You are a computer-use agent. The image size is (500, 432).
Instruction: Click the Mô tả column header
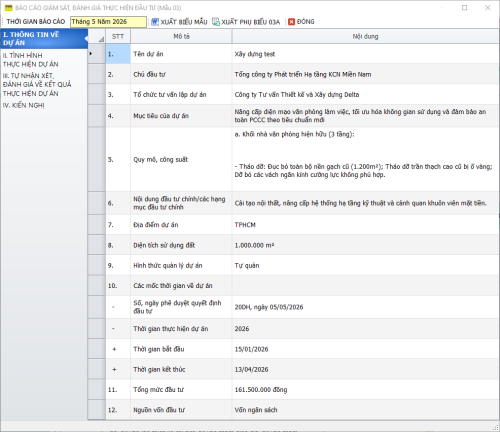pyautogui.click(x=181, y=36)
